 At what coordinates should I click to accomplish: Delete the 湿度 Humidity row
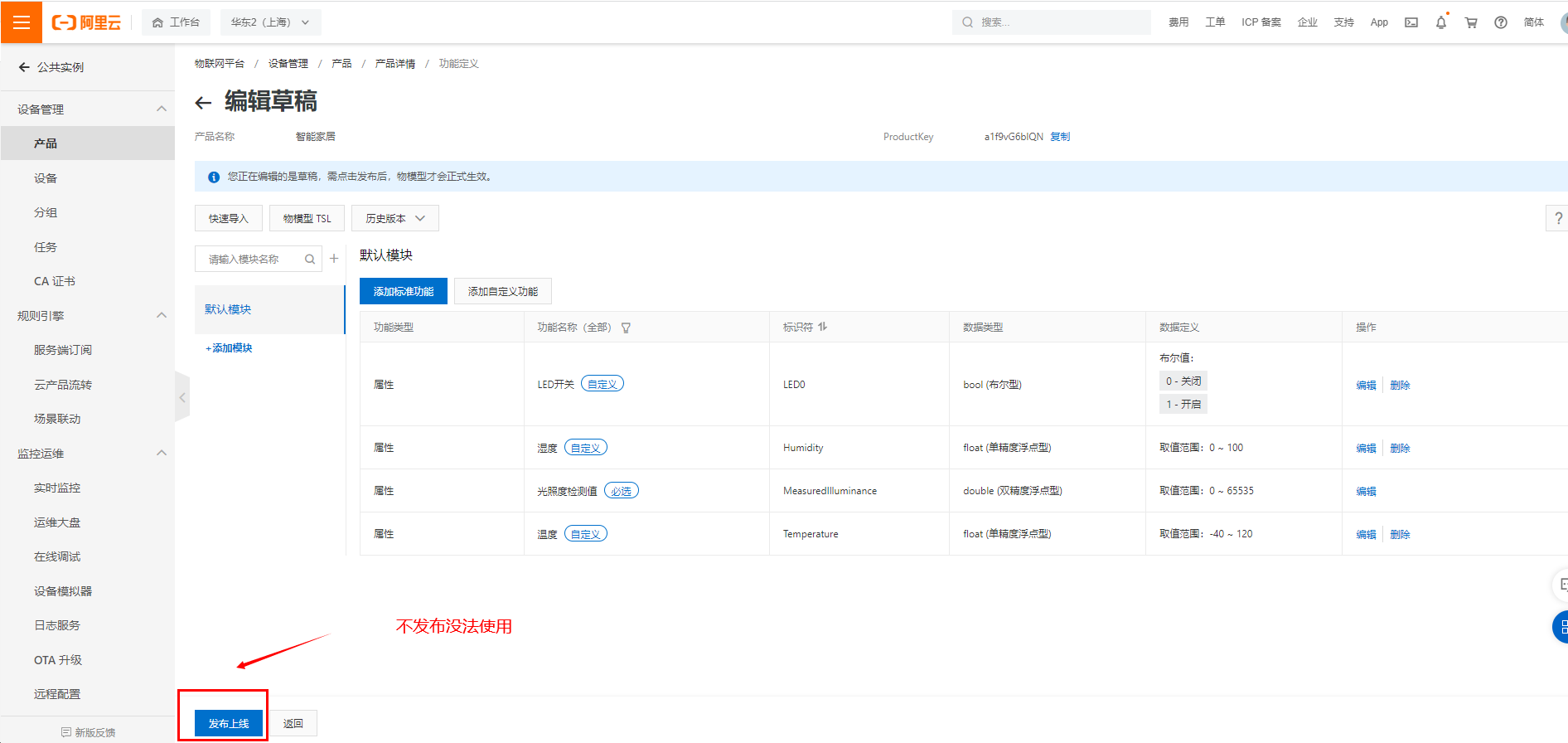click(1400, 448)
